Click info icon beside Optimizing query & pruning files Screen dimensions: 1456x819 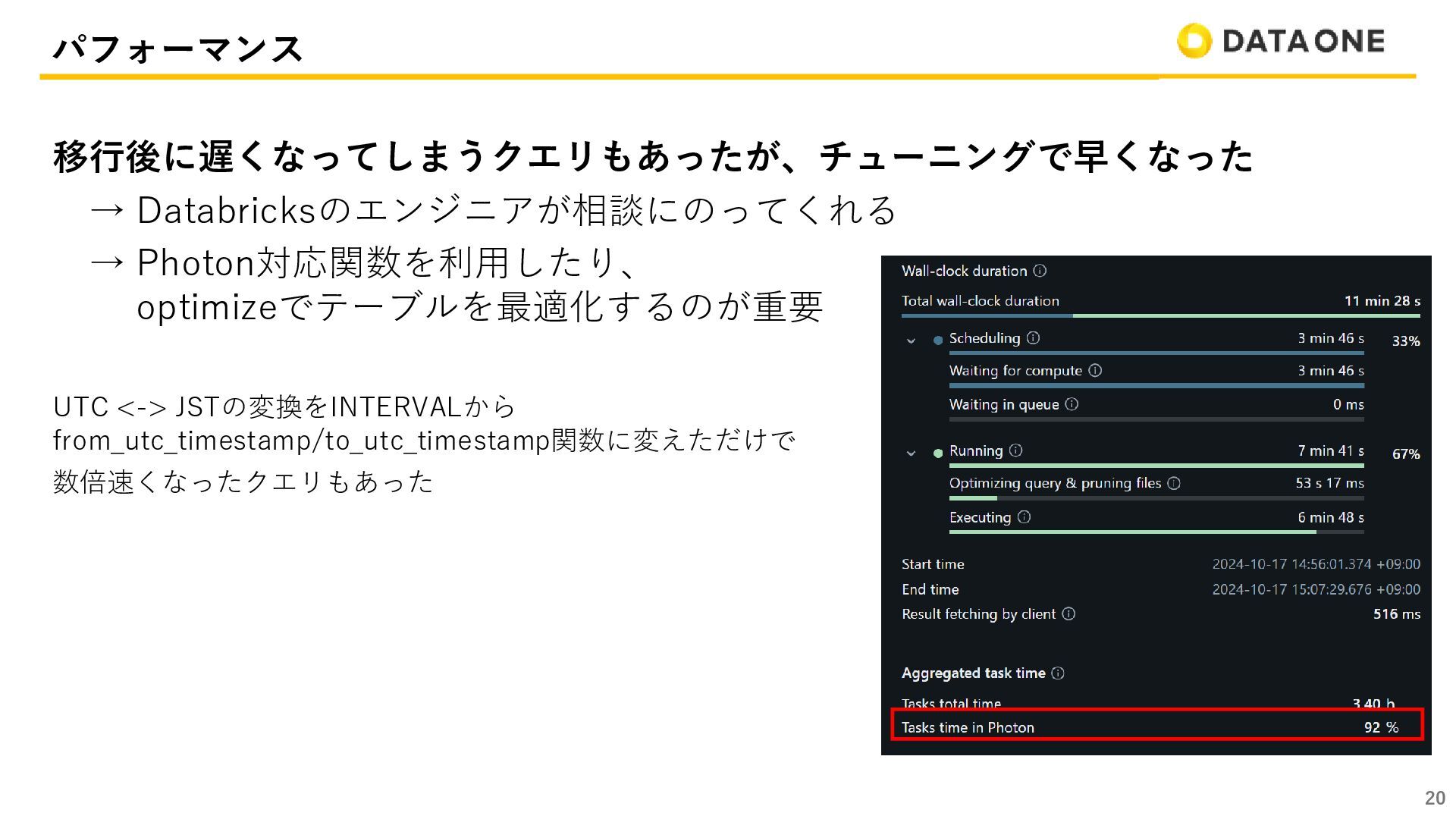pos(1174,483)
